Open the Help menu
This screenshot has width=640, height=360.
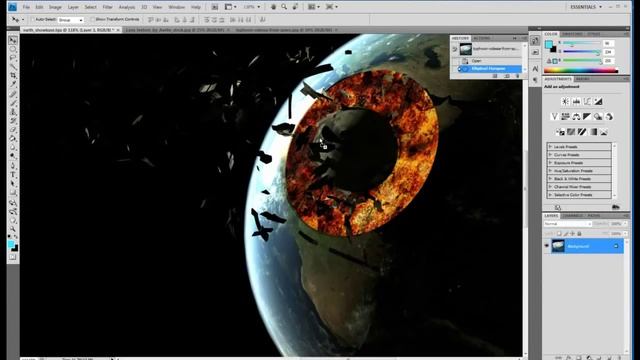pyautogui.click(x=196, y=7)
